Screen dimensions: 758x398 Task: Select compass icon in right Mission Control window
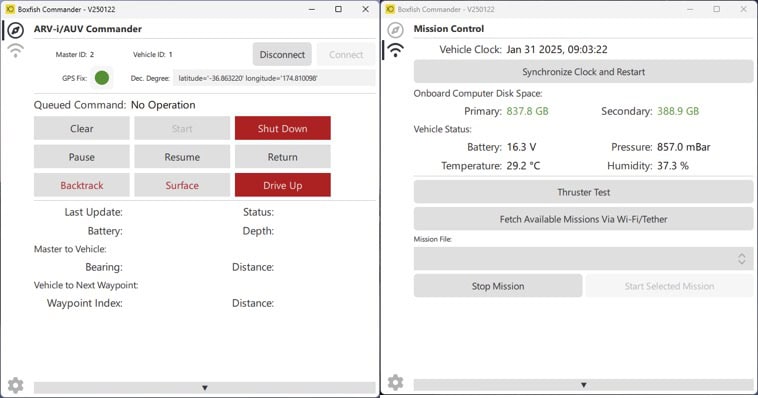pyautogui.click(x=395, y=30)
